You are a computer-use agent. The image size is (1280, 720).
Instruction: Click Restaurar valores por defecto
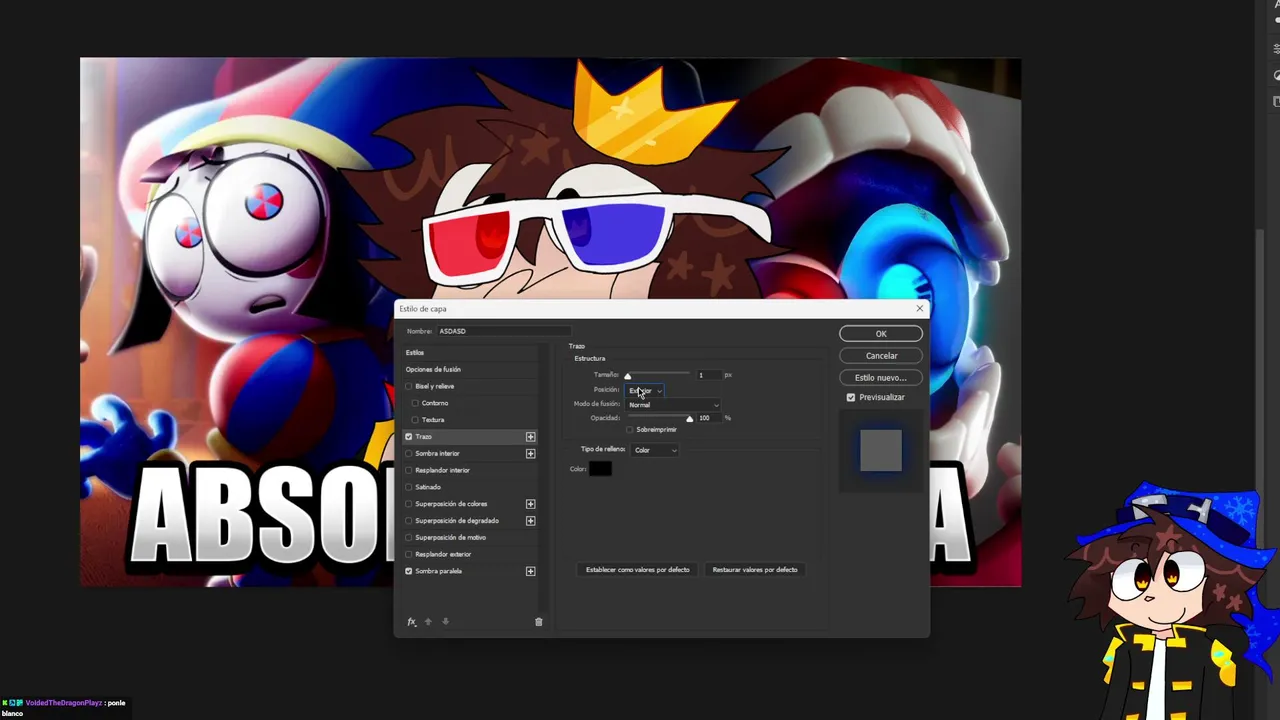point(755,570)
